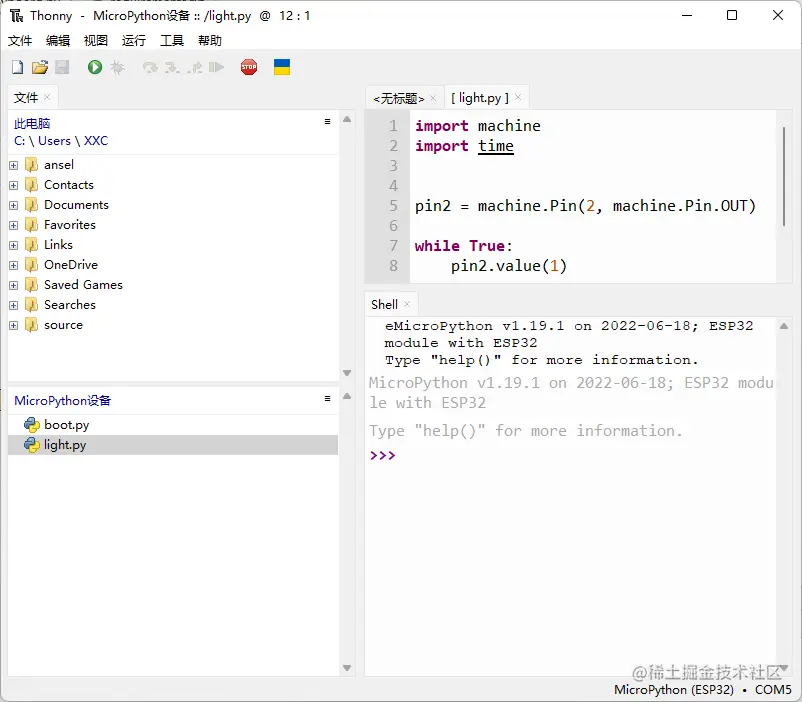Click the MicroPython设备 header link
Viewport: 802px width, 702px height.
click(62, 400)
